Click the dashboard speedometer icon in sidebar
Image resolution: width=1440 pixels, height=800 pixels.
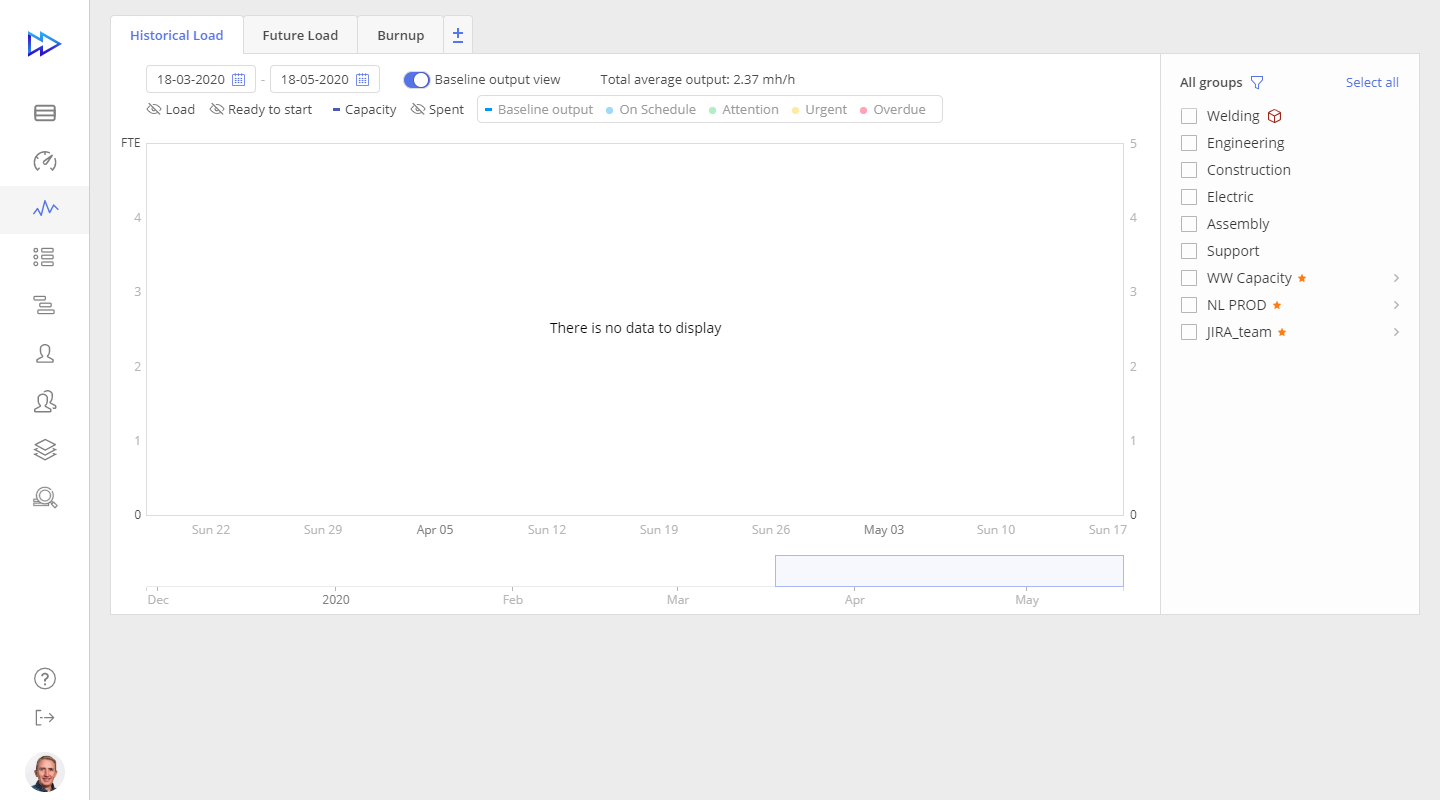(x=45, y=161)
